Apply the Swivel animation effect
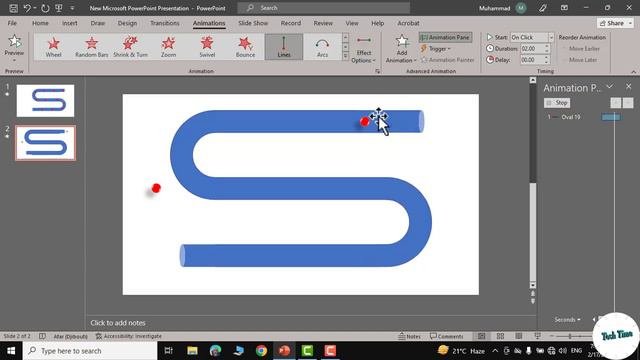Image resolution: width=640 pixels, height=360 pixels. pyautogui.click(x=207, y=47)
